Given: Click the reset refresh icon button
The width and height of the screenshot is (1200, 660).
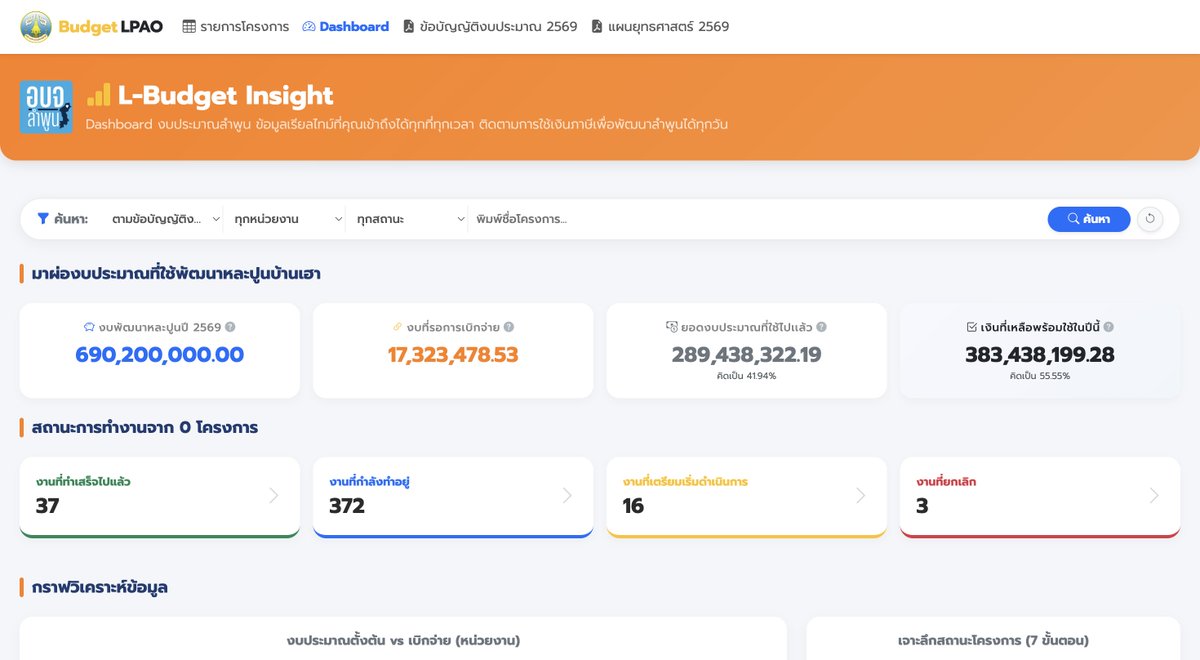Looking at the screenshot, I should tap(1150, 219).
